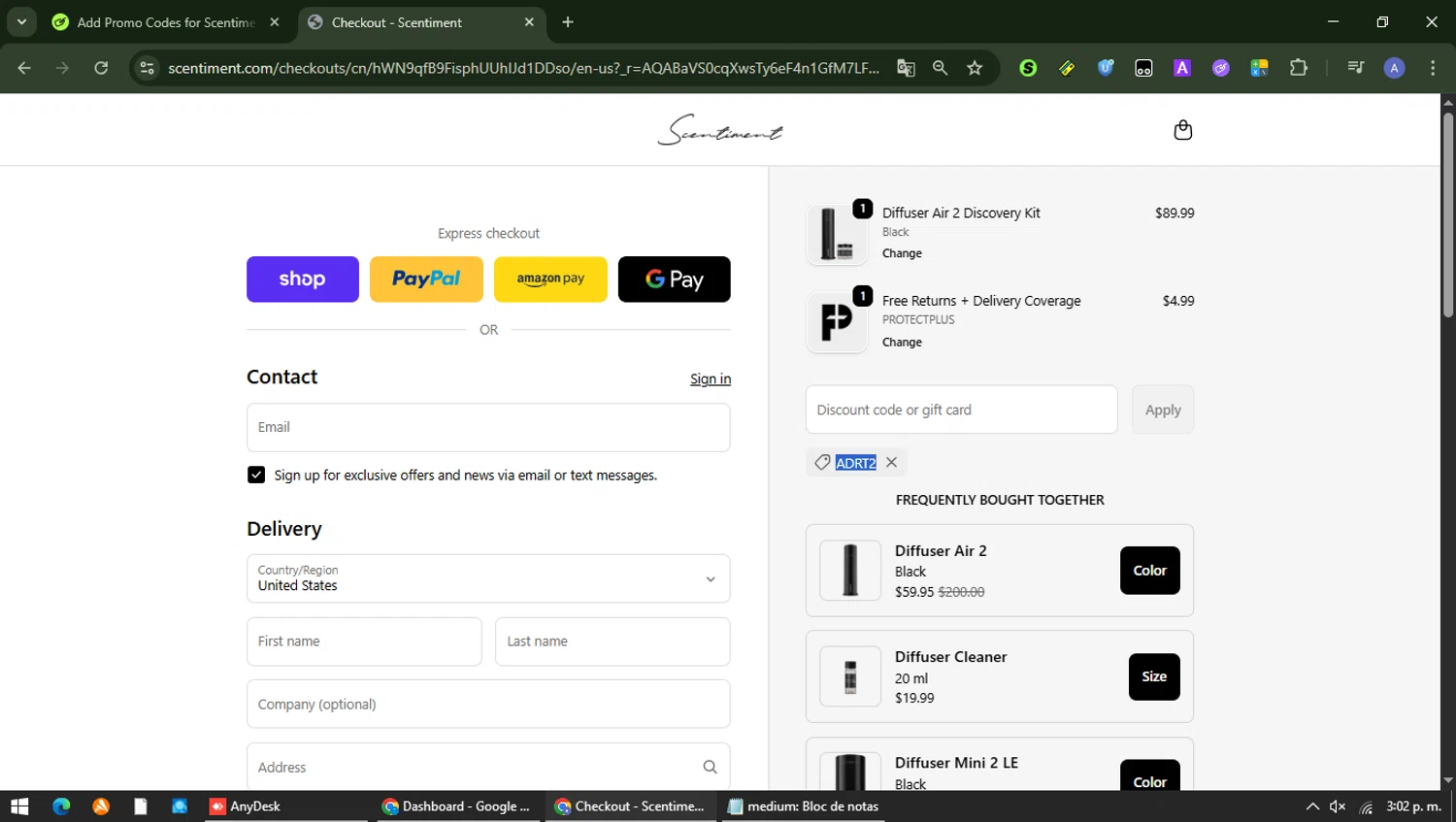Viewport: 1456px width, 822px height.
Task: Open the Extensions puzzle piece menu
Action: pyautogui.click(x=1299, y=68)
